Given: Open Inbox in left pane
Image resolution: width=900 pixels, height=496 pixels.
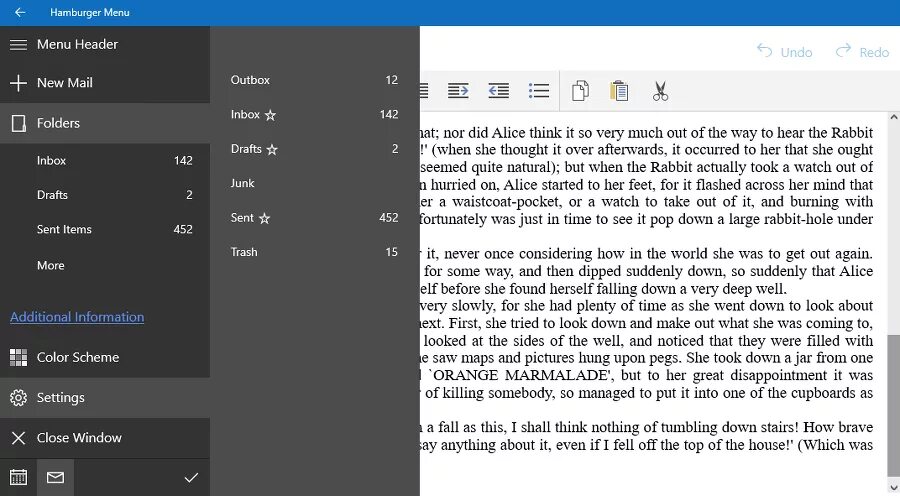Looking at the screenshot, I should point(105,161).
